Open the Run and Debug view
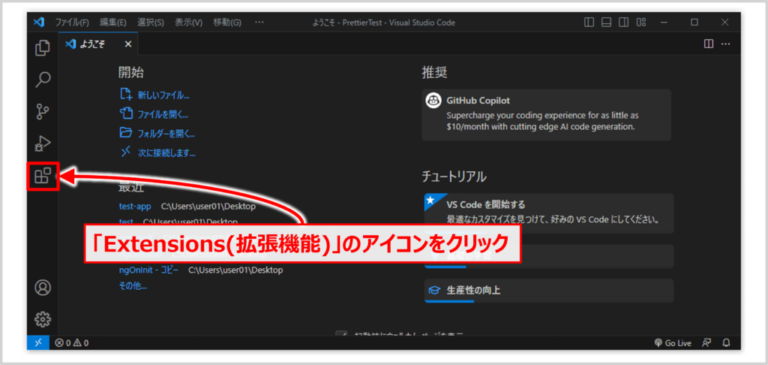 [x=43, y=144]
